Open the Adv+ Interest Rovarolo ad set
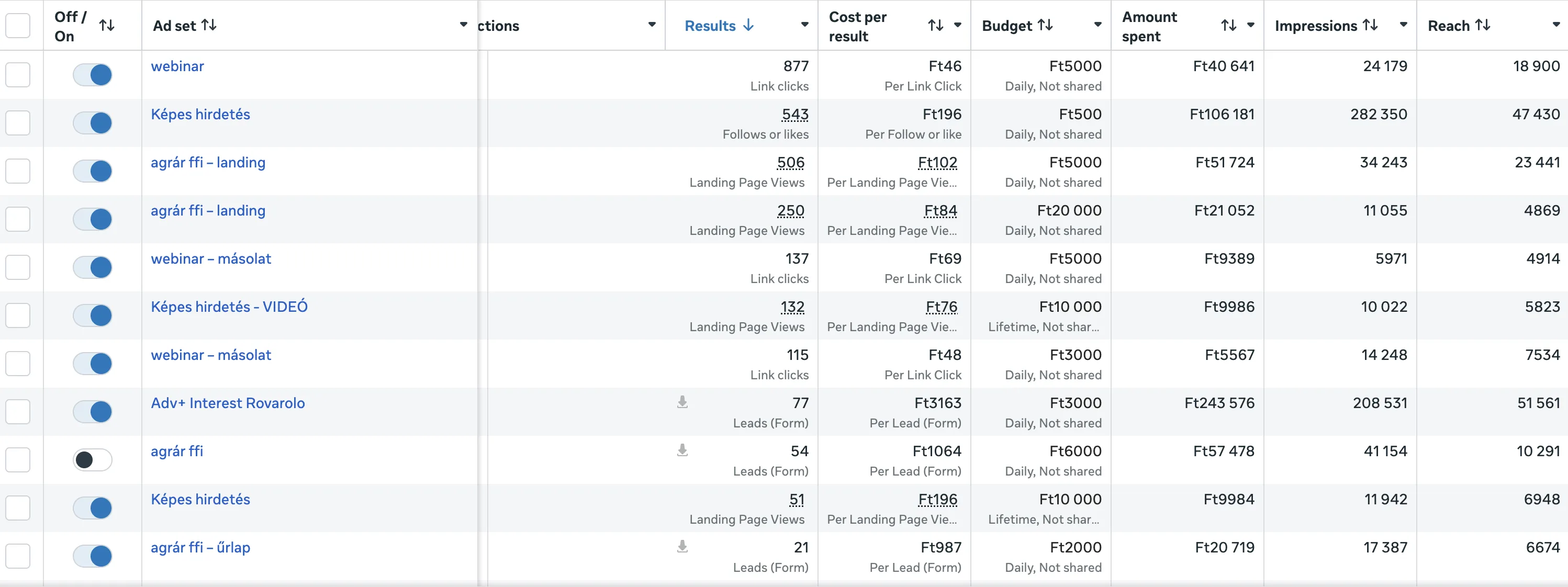The width and height of the screenshot is (1568, 587). pyautogui.click(x=228, y=403)
